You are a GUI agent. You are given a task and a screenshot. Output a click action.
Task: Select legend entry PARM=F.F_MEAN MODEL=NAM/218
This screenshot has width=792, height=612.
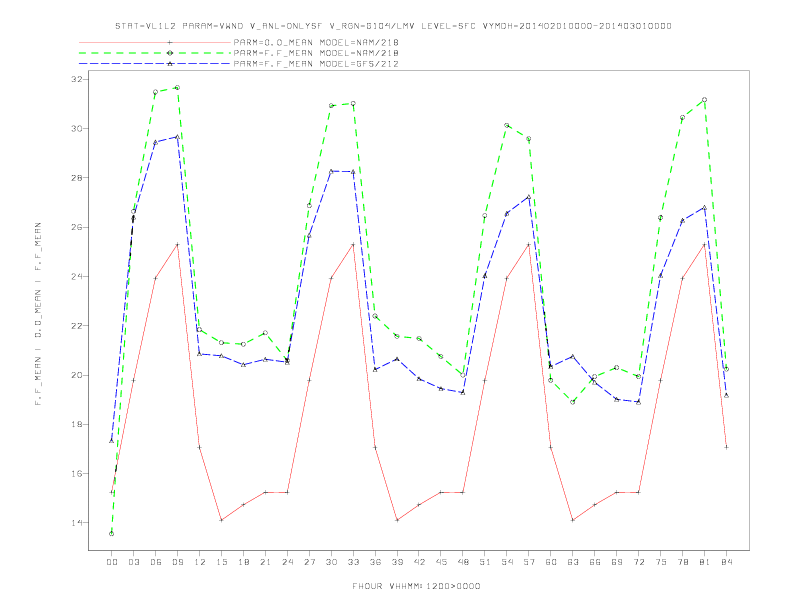tap(316, 53)
